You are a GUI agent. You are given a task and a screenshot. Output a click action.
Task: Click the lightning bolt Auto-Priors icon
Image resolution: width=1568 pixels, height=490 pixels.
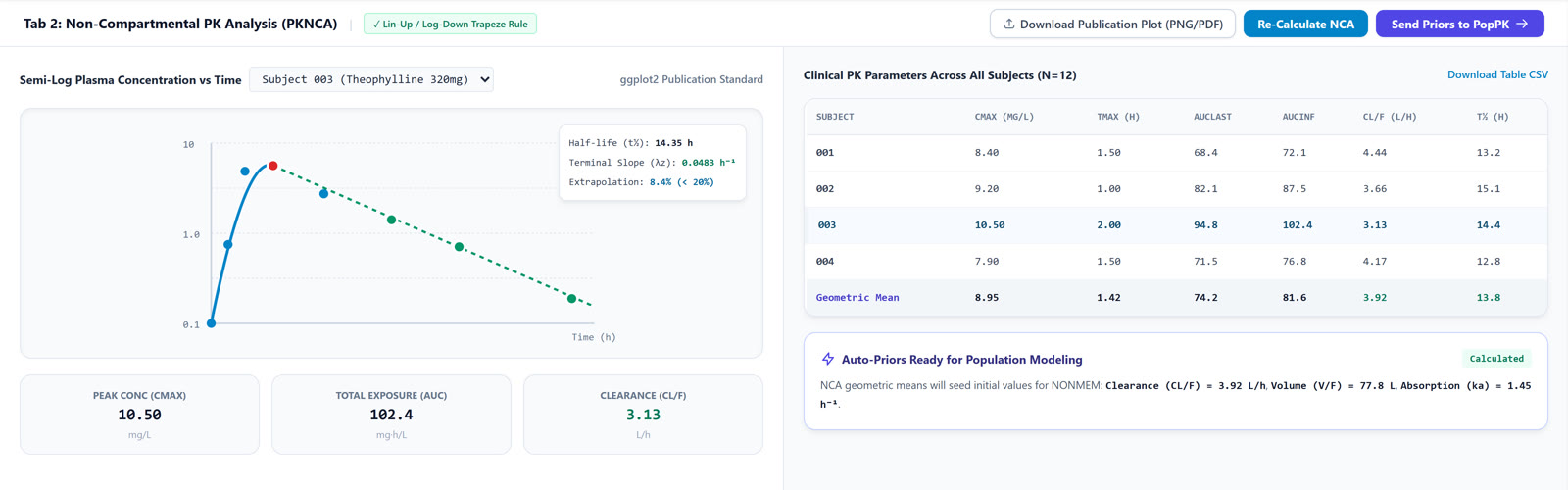[x=828, y=360]
